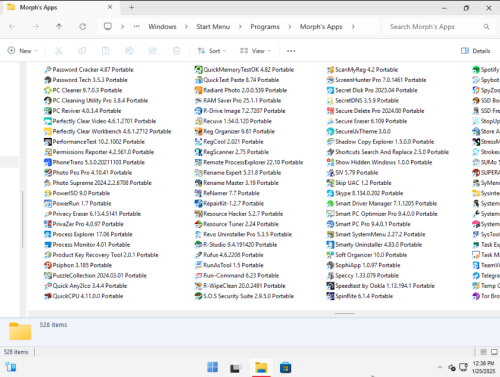Viewport: 500px width, 377px height.
Task: Select the Rufus 4.6.2208 Portable icon
Action: [198, 255]
